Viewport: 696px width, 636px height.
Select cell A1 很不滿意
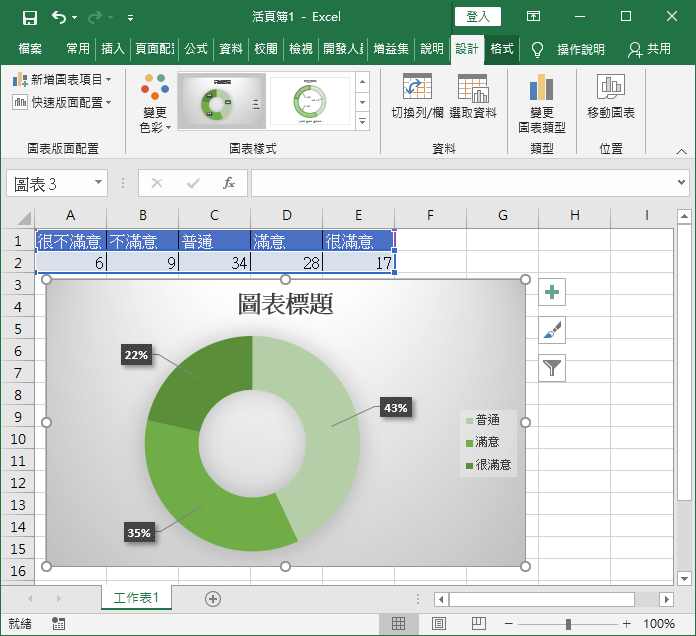pos(71,241)
